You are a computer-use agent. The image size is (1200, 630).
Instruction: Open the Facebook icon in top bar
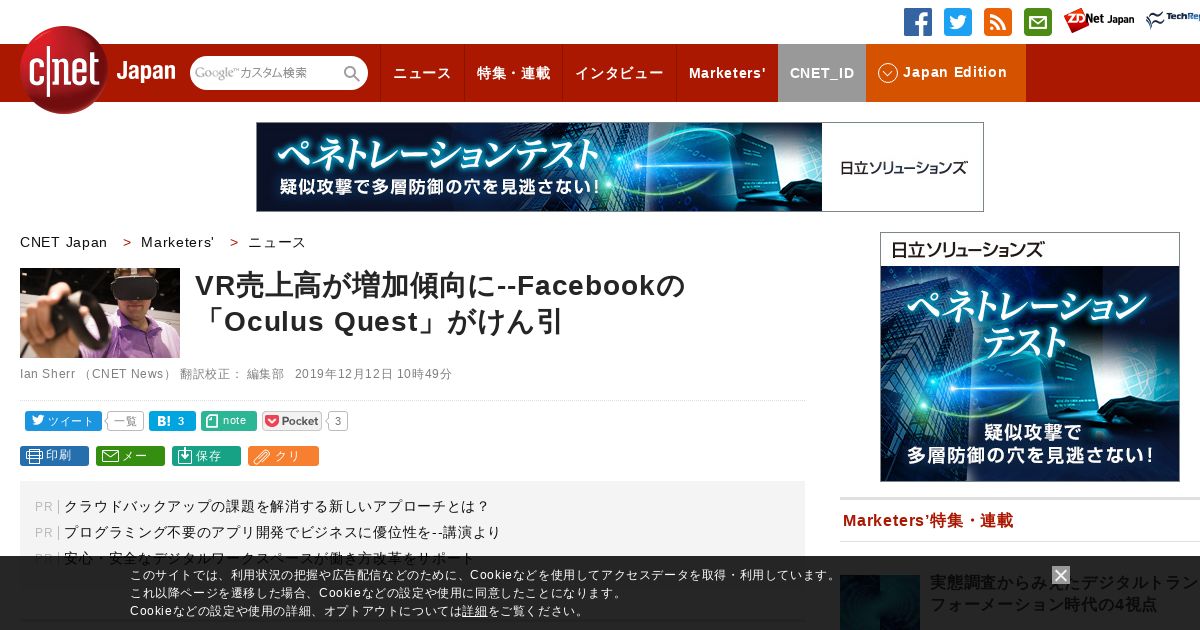(918, 22)
